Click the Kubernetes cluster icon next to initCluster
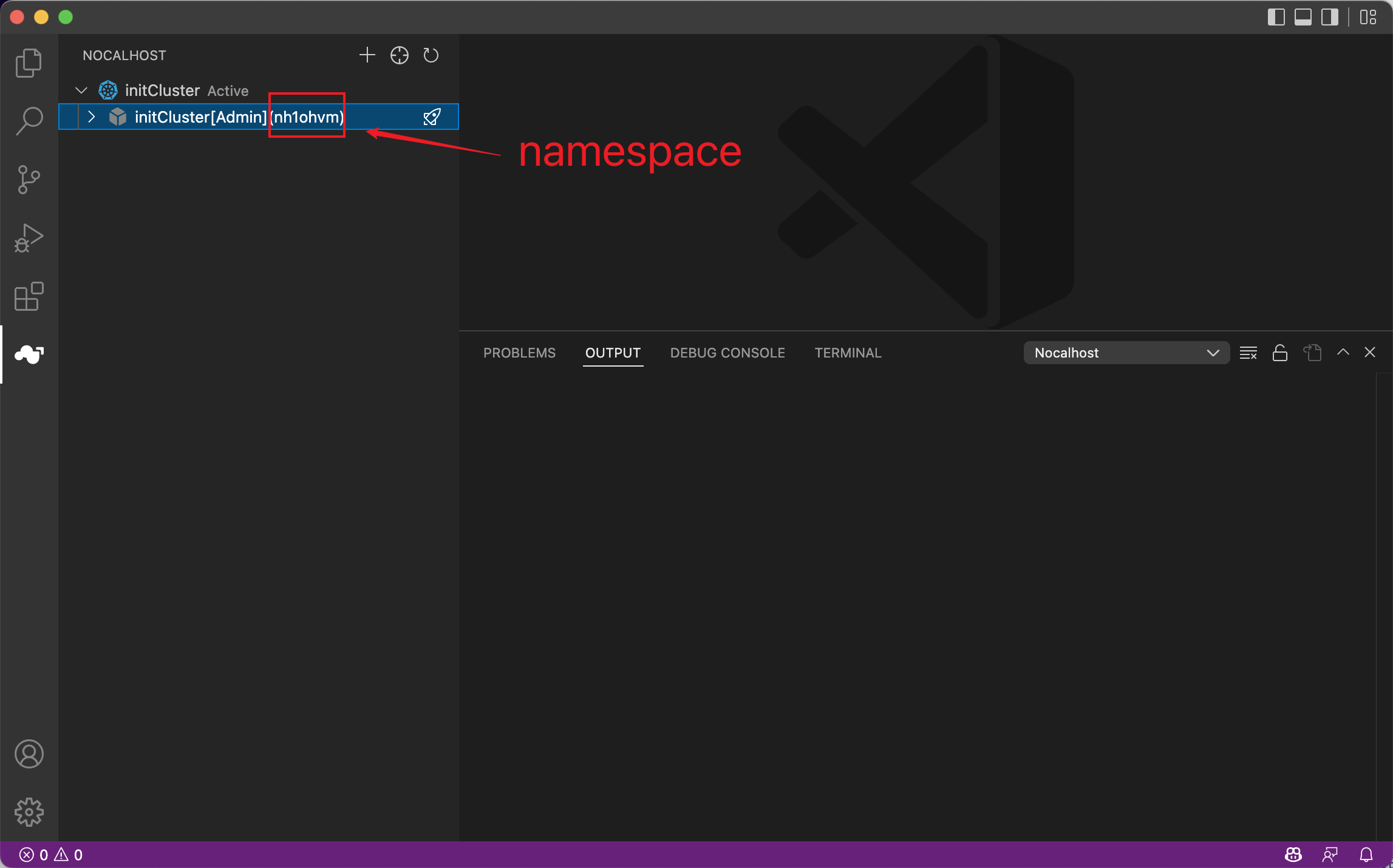This screenshot has height=868, width=1393. click(108, 90)
